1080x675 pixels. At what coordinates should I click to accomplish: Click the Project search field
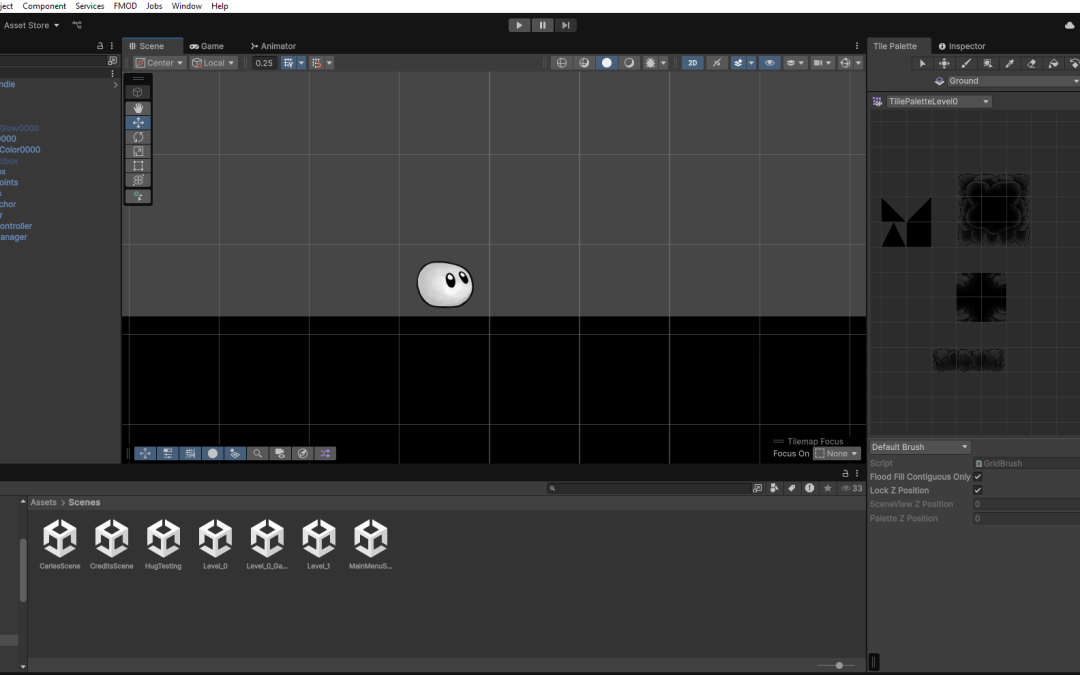(649, 488)
